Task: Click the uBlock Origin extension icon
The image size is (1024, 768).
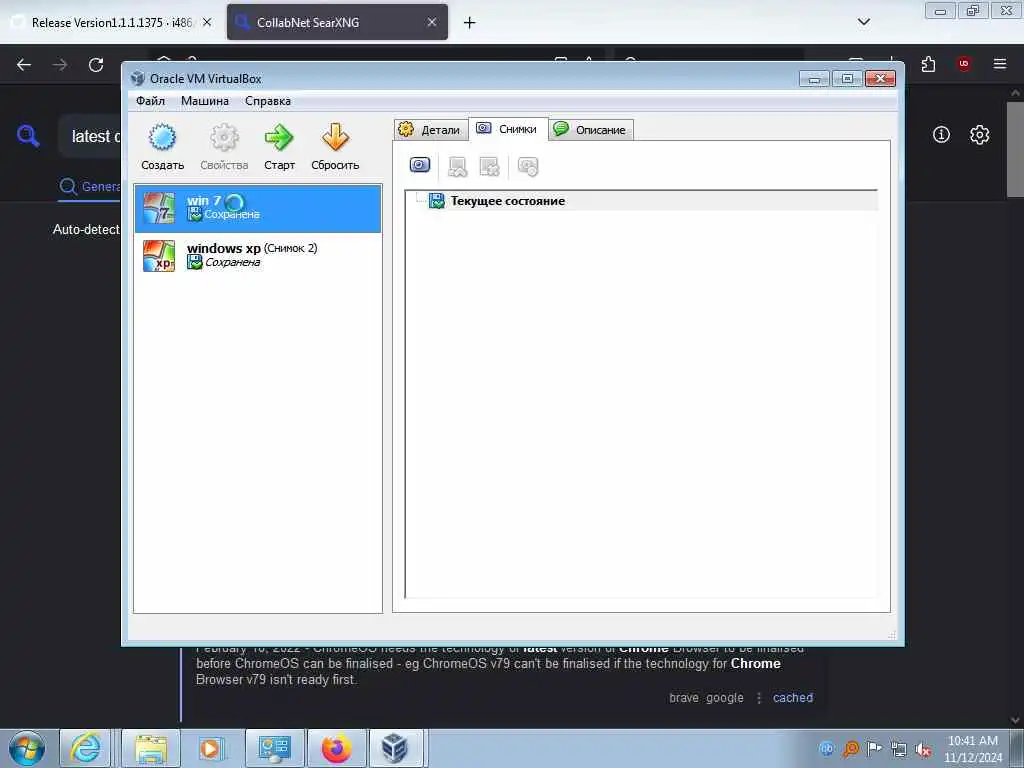Action: click(964, 64)
